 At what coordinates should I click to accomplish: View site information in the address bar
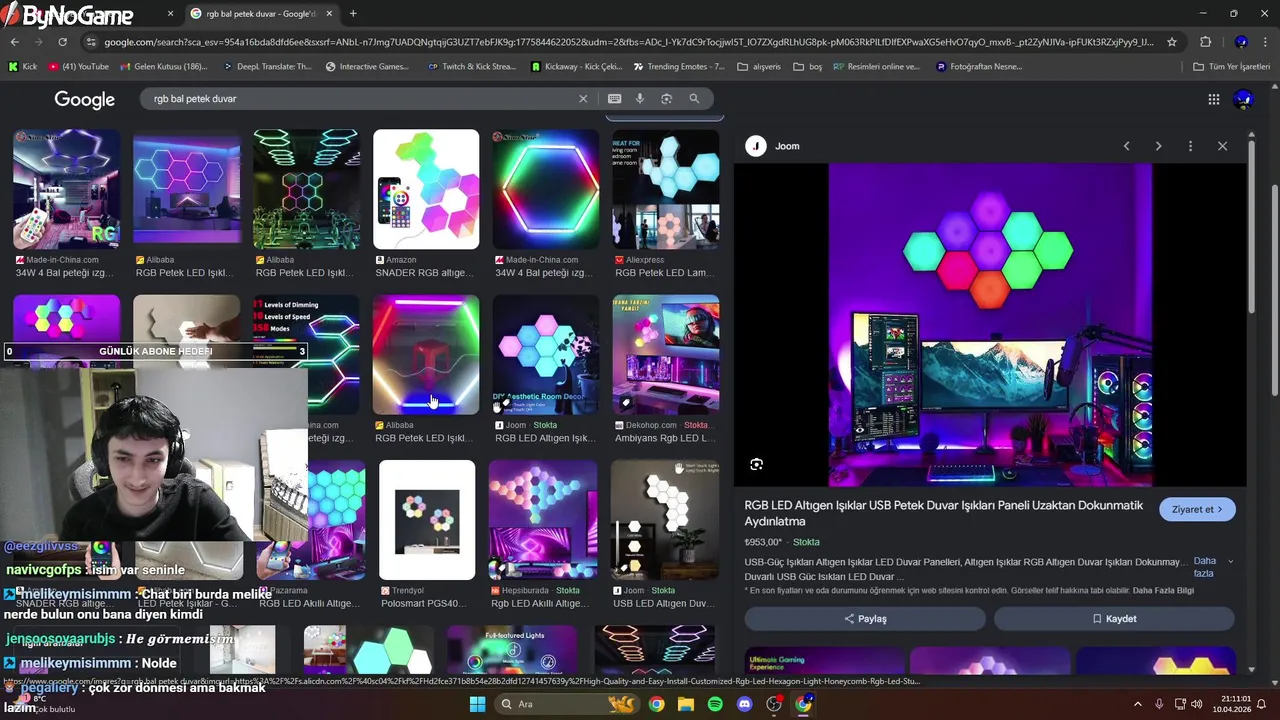tap(92, 42)
